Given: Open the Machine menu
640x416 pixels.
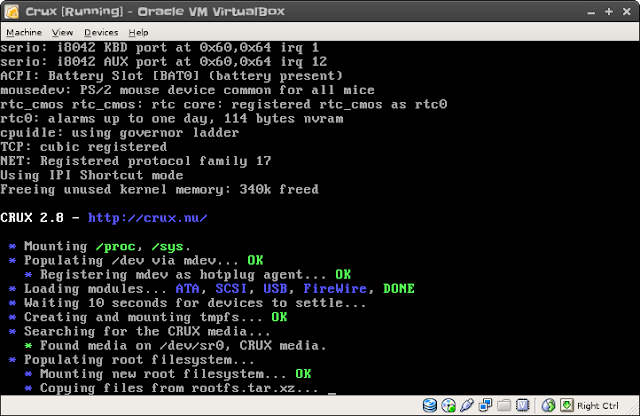Looking at the screenshot, I should tap(24, 32).
